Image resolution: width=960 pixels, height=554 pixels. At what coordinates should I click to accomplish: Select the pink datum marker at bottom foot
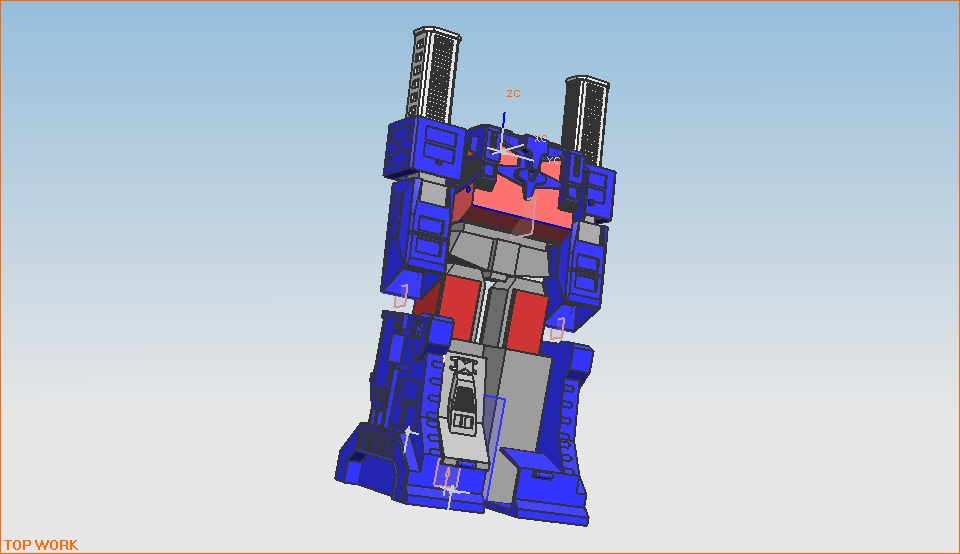447,480
